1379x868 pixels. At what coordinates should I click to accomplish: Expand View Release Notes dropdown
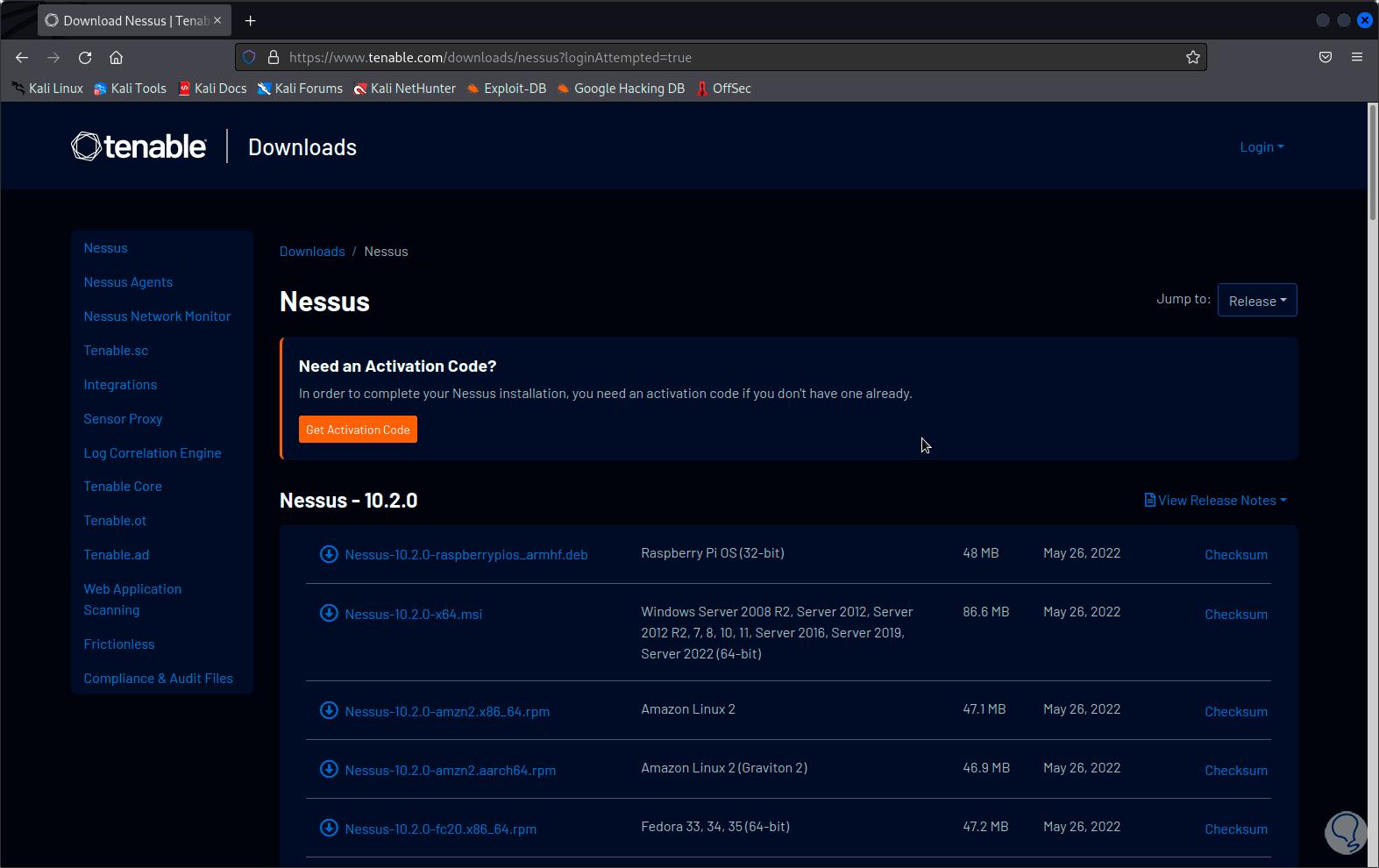tap(1216, 501)
